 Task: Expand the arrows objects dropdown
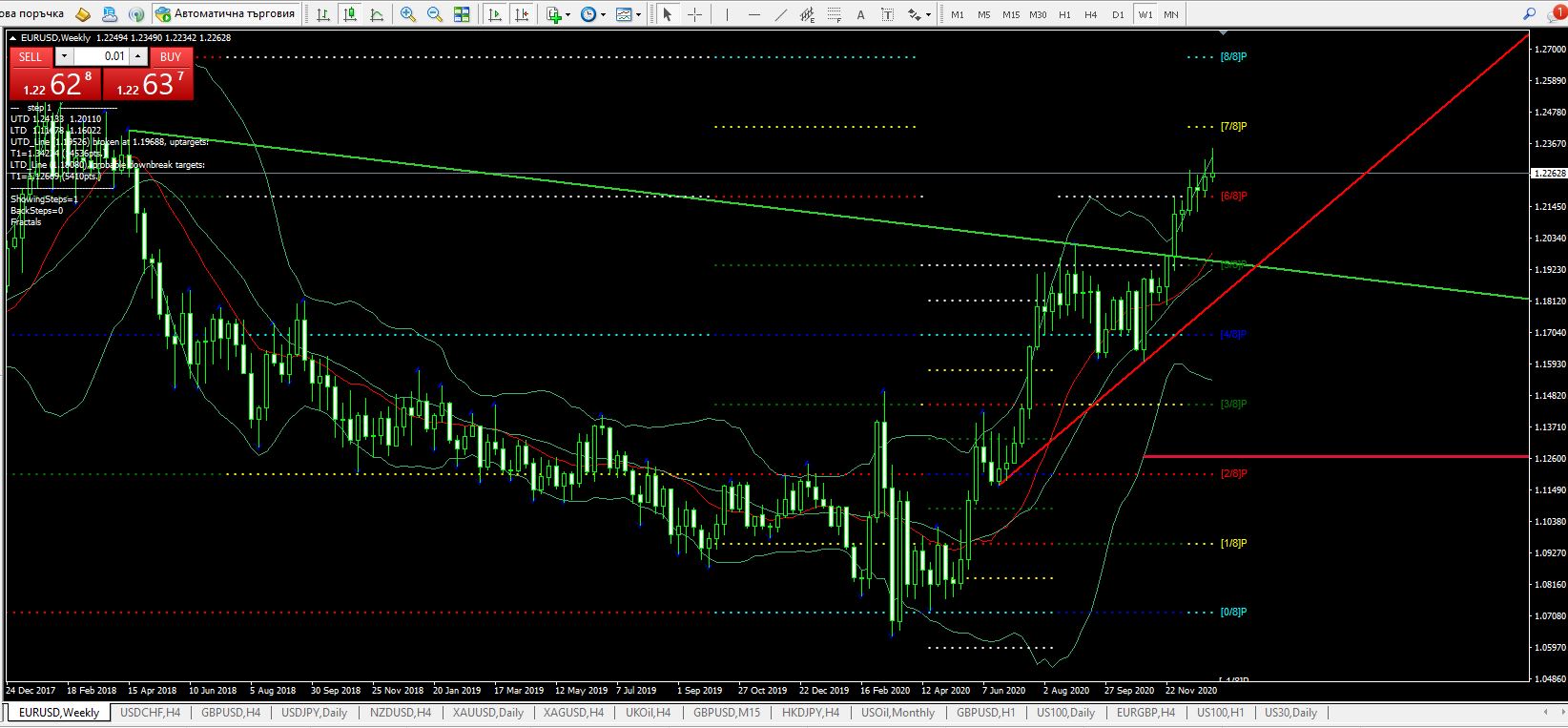tap(928, 14)
